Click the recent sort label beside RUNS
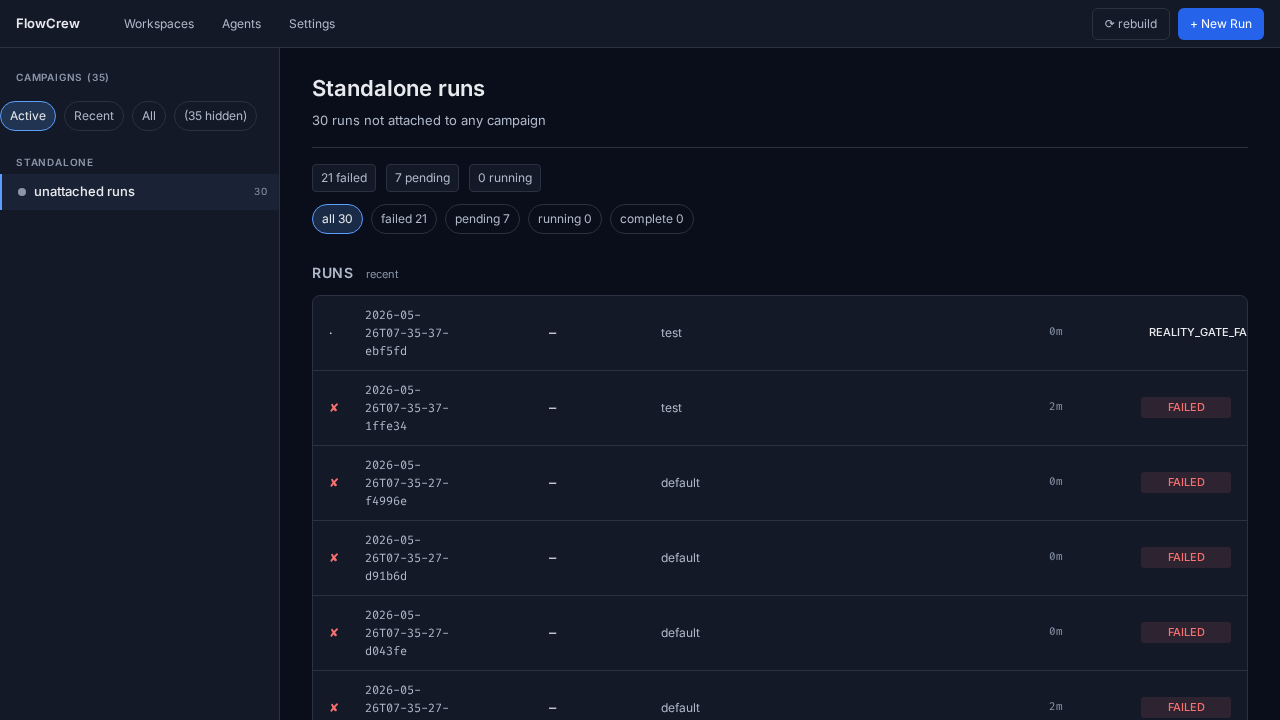Viewport: 1280px width, 720px height. point(382,274)
